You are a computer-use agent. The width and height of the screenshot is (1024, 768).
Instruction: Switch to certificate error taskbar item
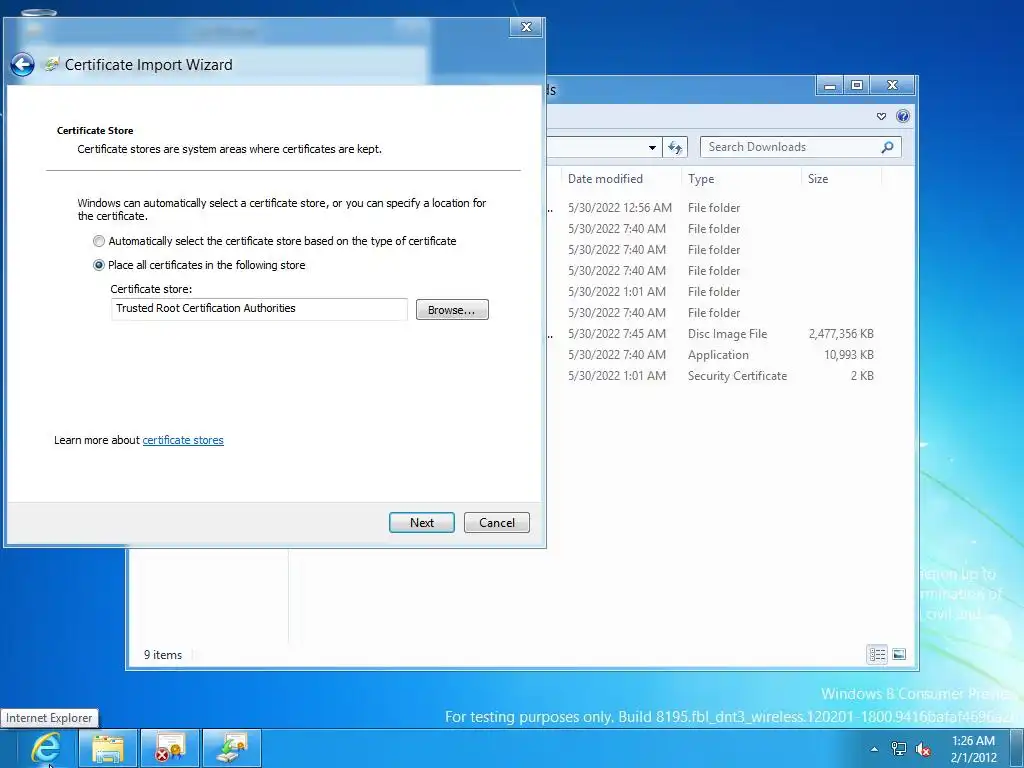tap(170, 748)
